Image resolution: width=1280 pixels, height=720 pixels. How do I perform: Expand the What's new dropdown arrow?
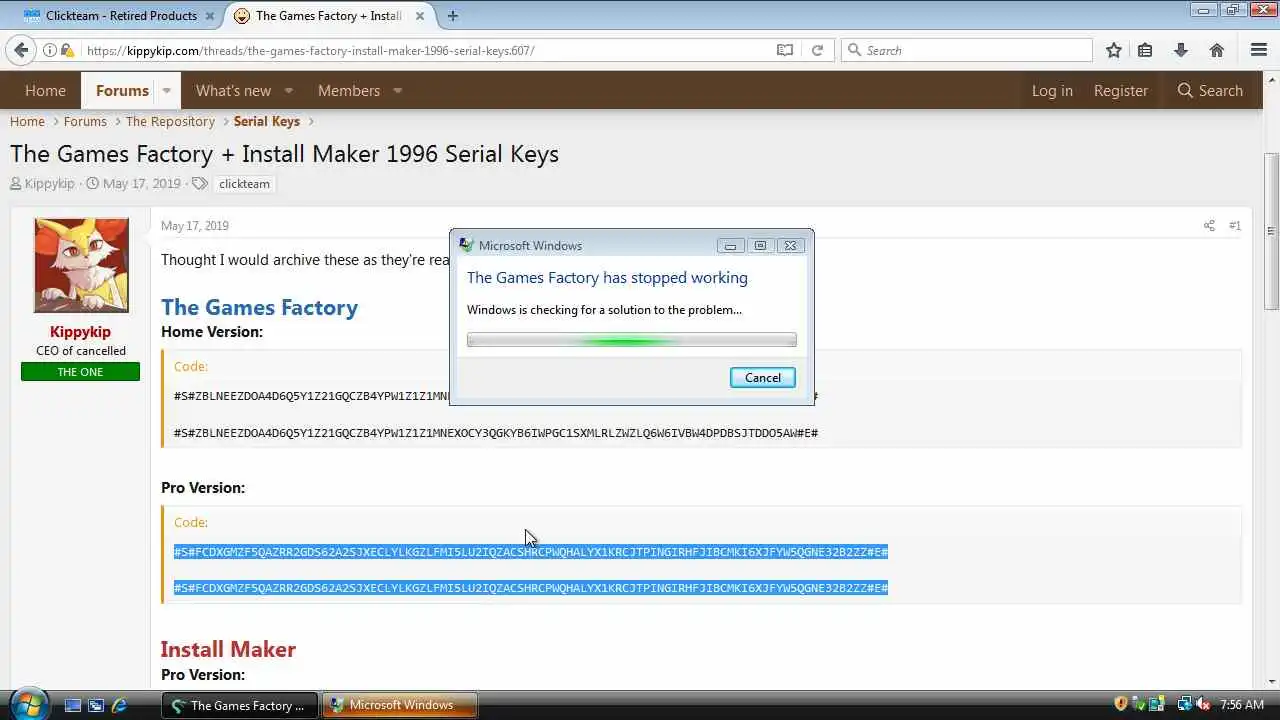[288, 90]
